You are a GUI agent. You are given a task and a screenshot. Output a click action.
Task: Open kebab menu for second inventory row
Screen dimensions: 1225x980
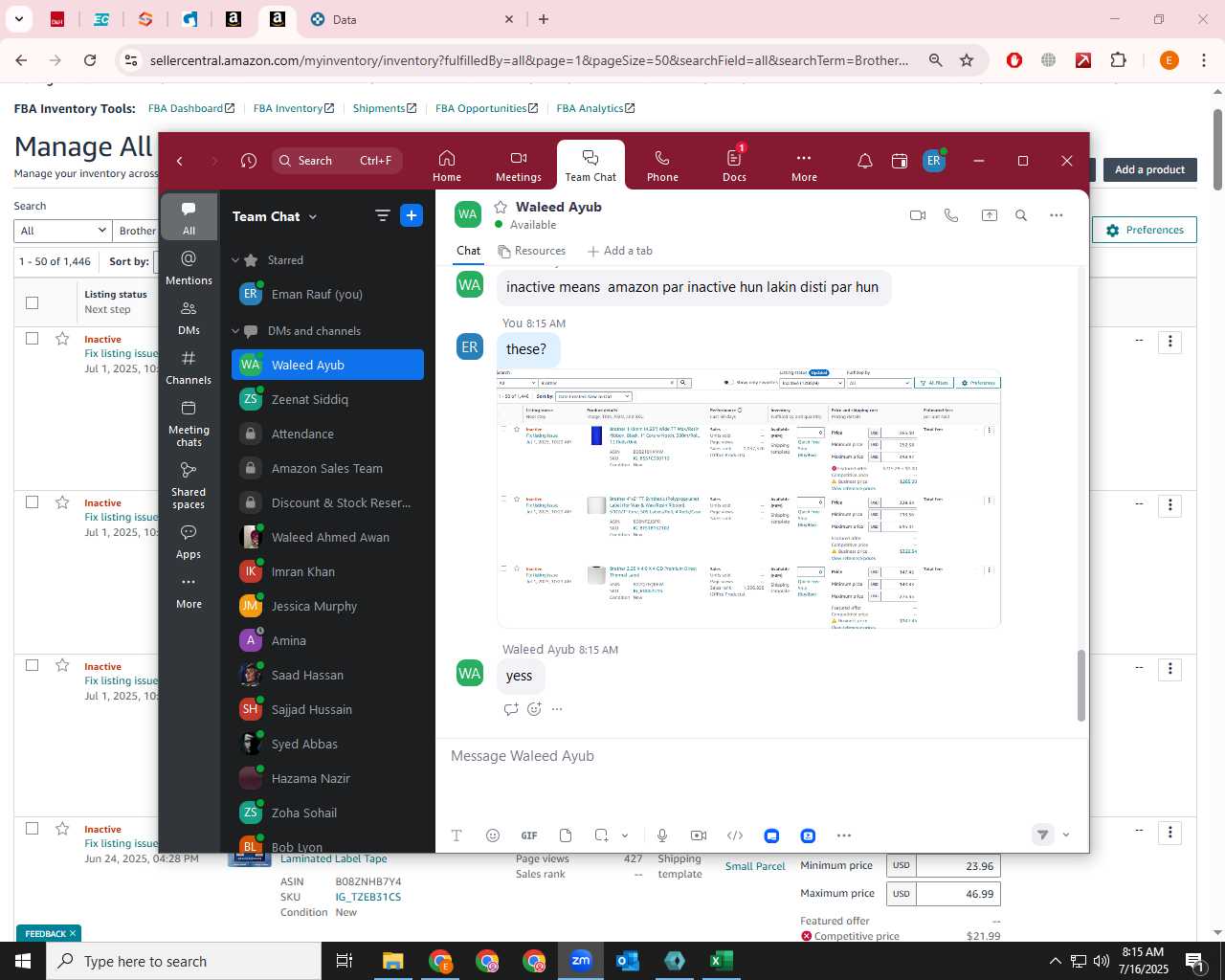pos(1169,505)
